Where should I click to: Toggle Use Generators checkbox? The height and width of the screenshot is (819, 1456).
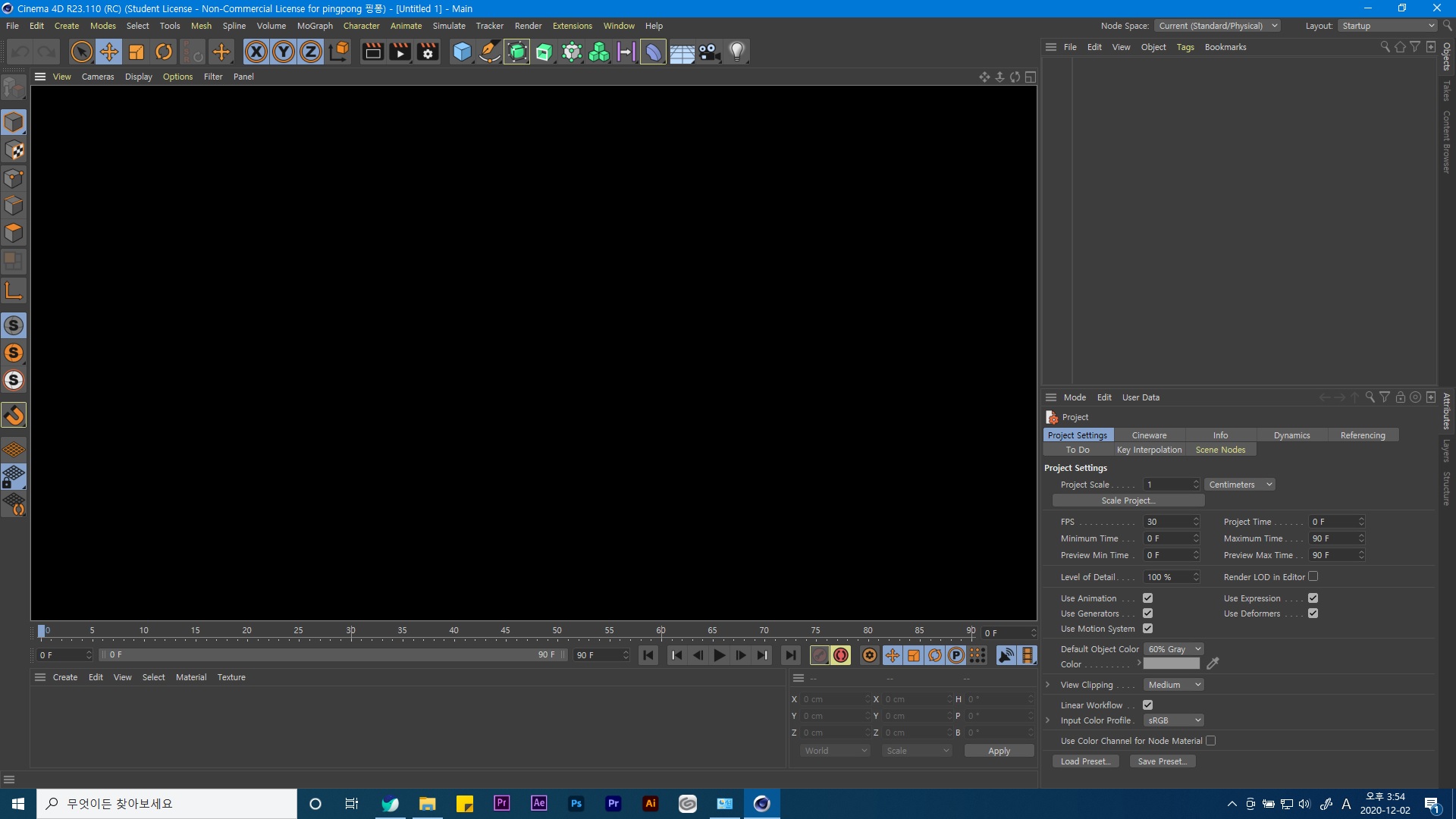[1147, 613]
